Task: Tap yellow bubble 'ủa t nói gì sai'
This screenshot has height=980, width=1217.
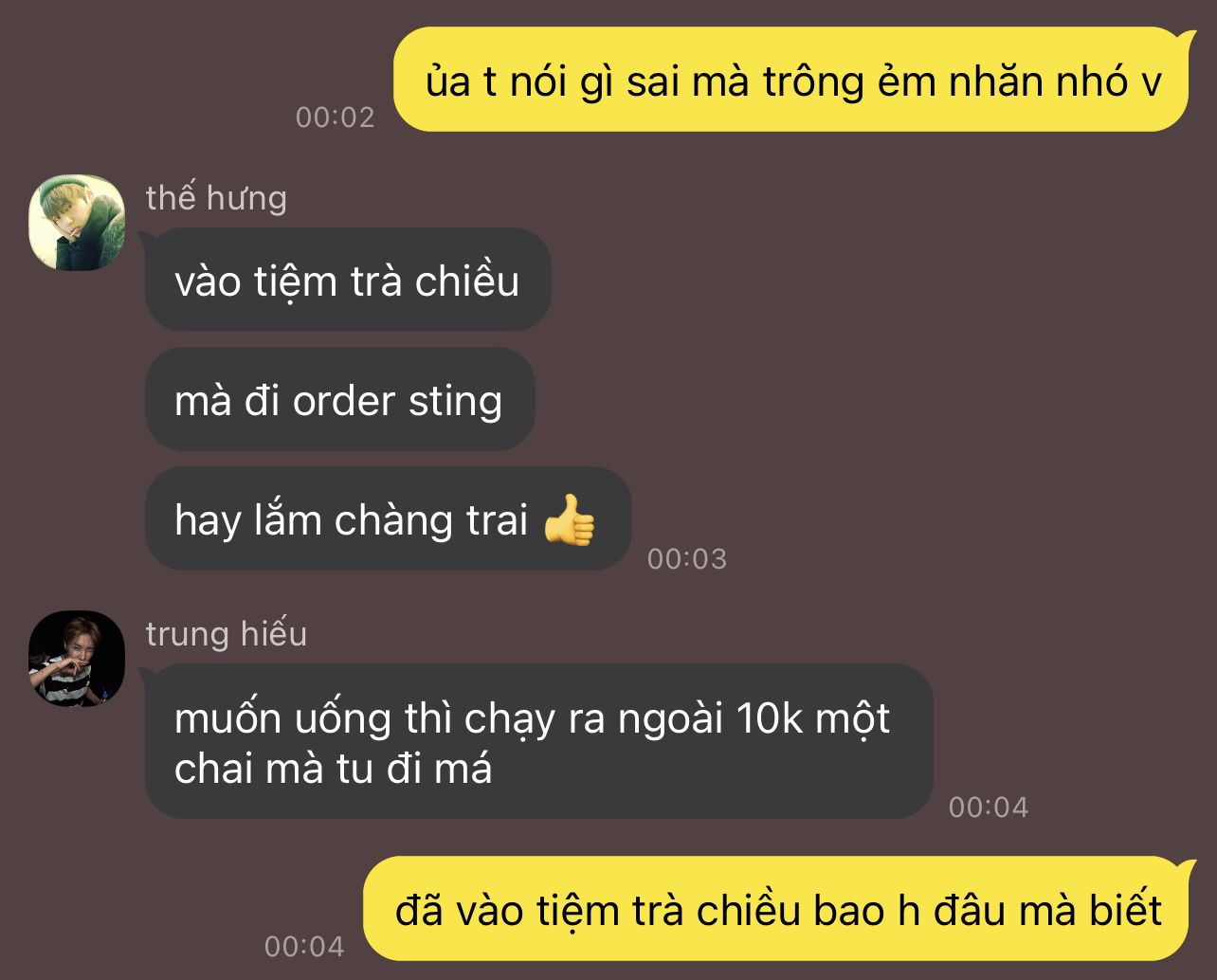Action: point(790,80)
